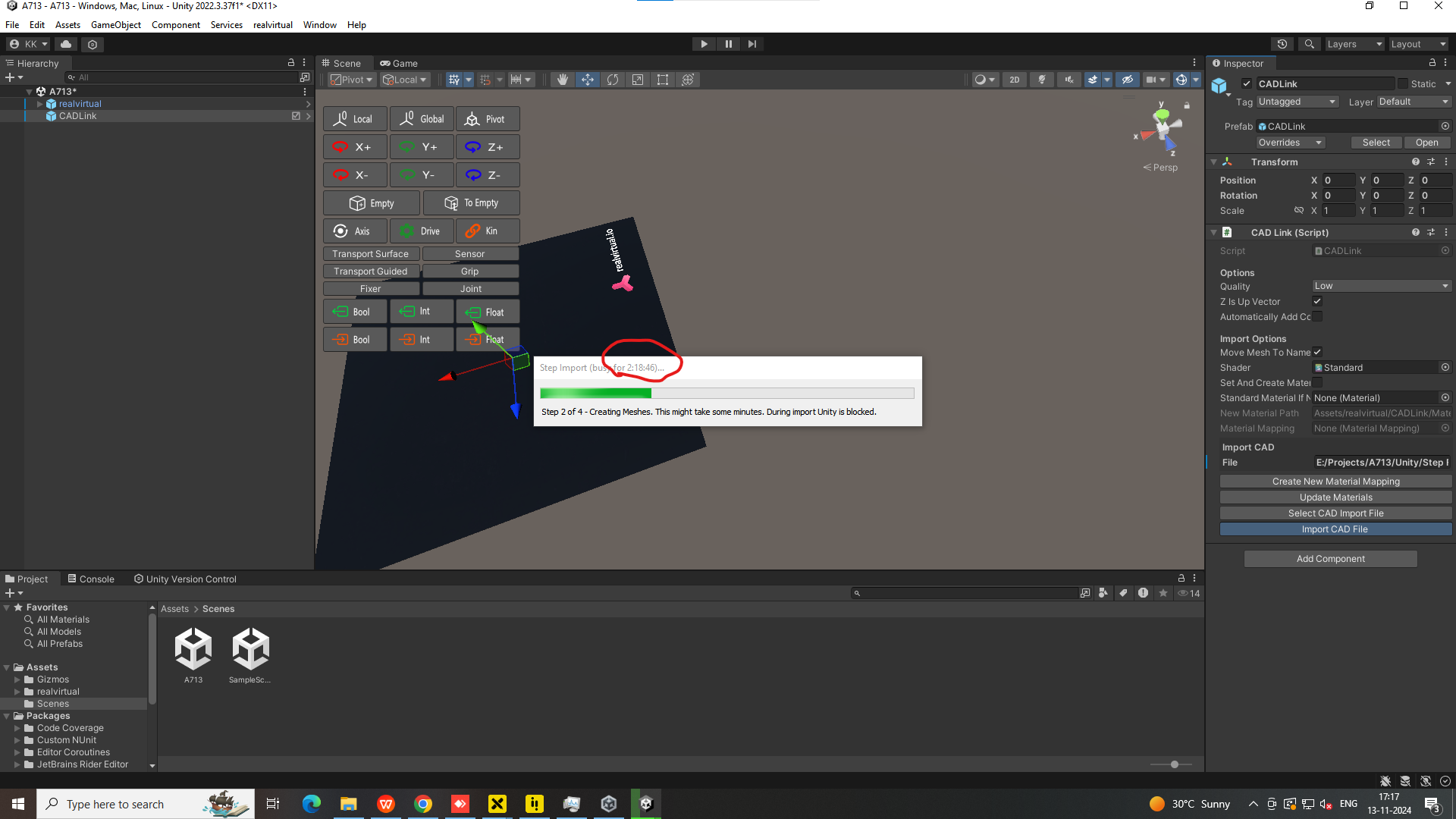This screenshot has width=1456, height=819.
Task: Switch to the Console tab
Action: tap(91, 579)
